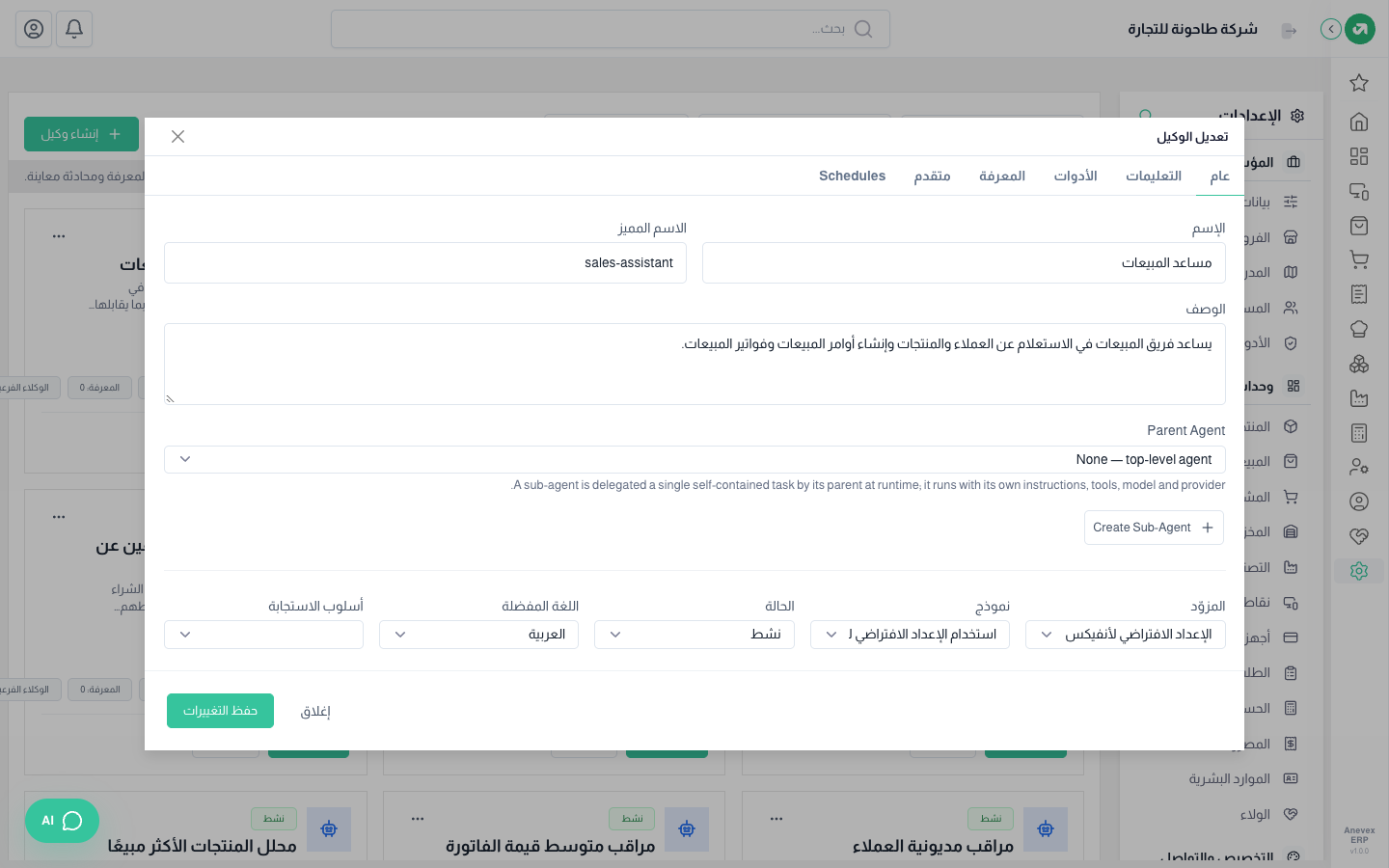
Task: Select the عام tab
Action: point(1220,176)
